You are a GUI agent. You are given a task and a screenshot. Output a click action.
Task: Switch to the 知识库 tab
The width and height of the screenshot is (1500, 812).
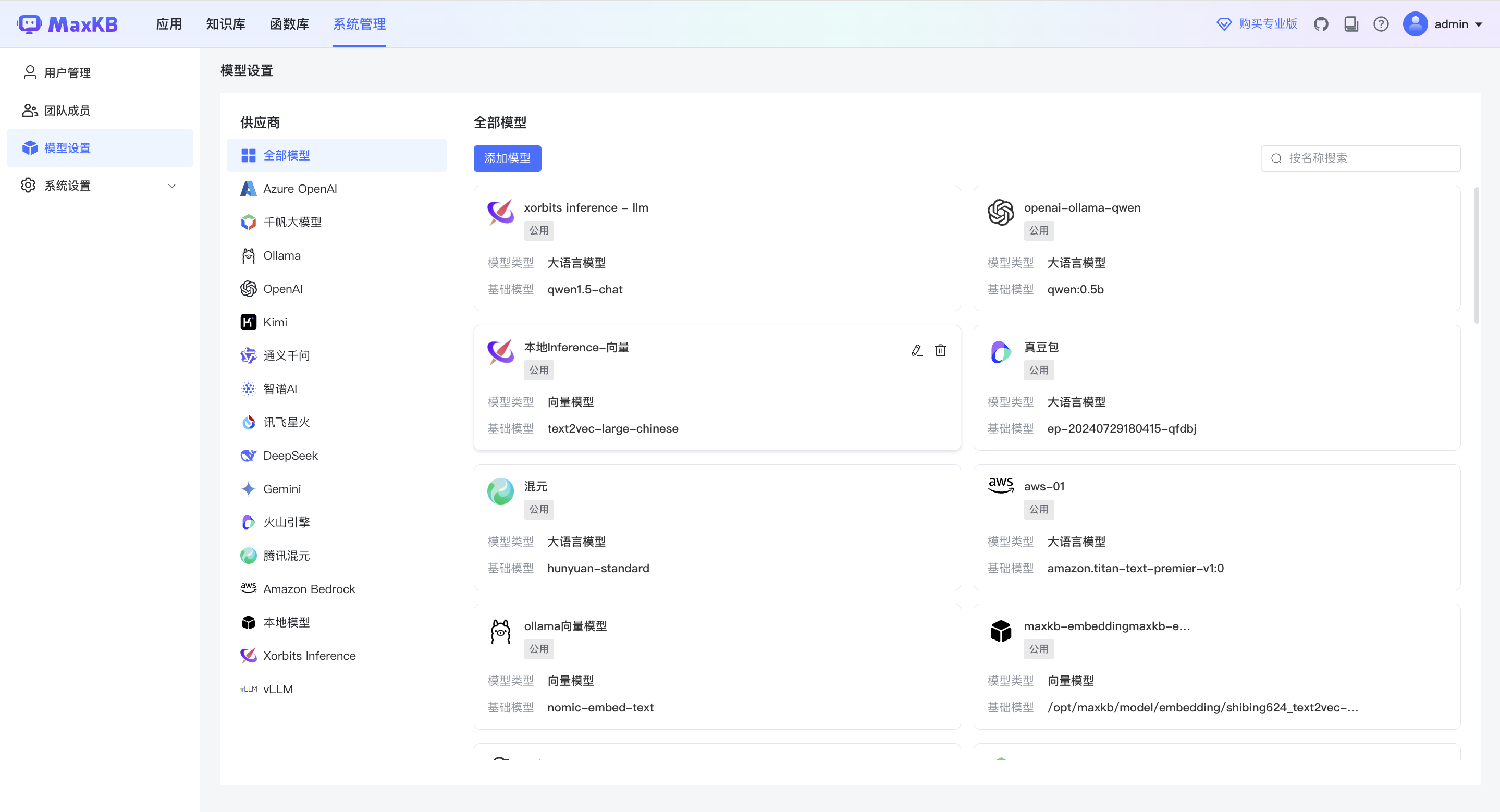click(225, 24)
